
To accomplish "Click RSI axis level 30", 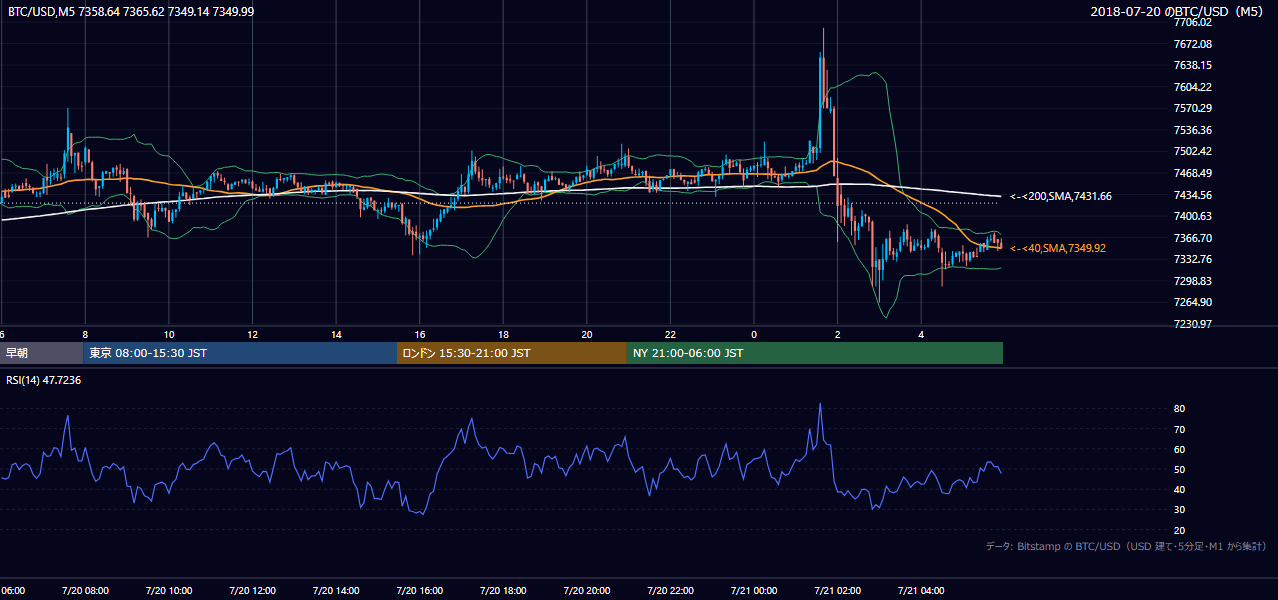I will click(1179, 510).
